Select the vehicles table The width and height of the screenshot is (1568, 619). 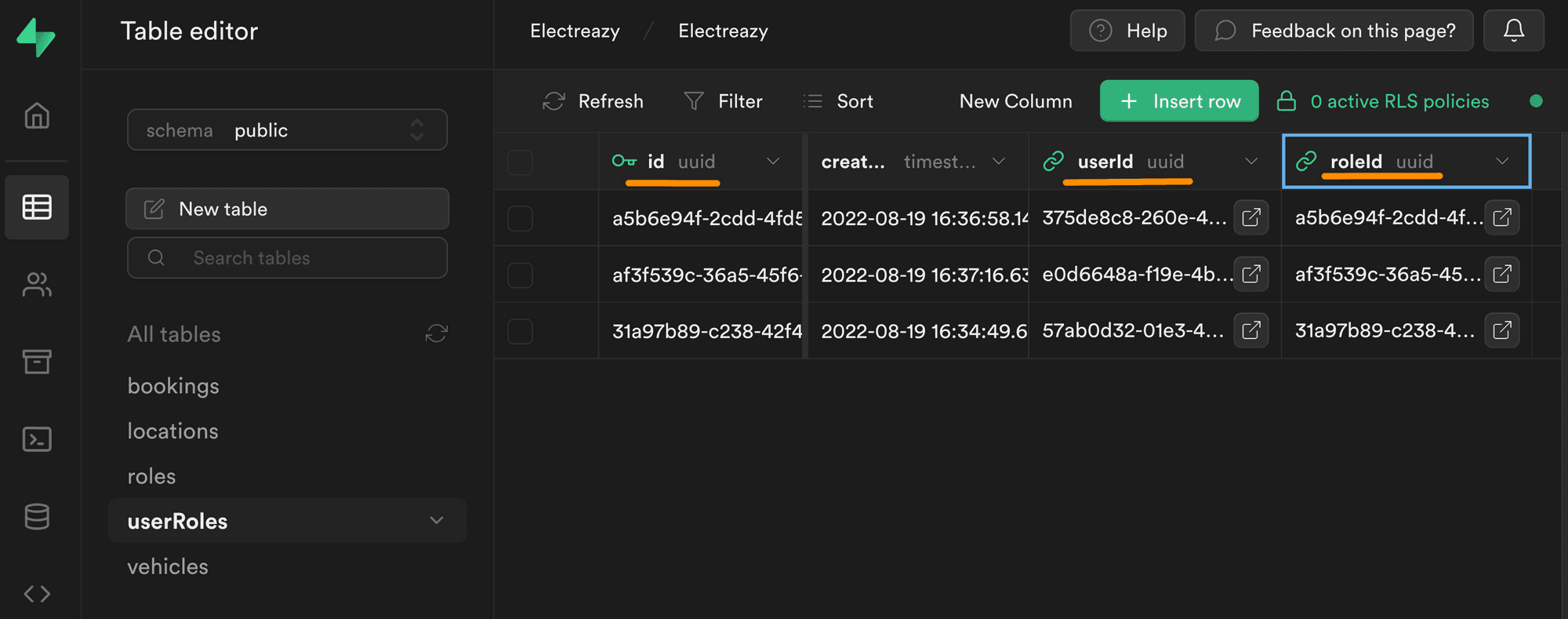click(x=168, y=566)
